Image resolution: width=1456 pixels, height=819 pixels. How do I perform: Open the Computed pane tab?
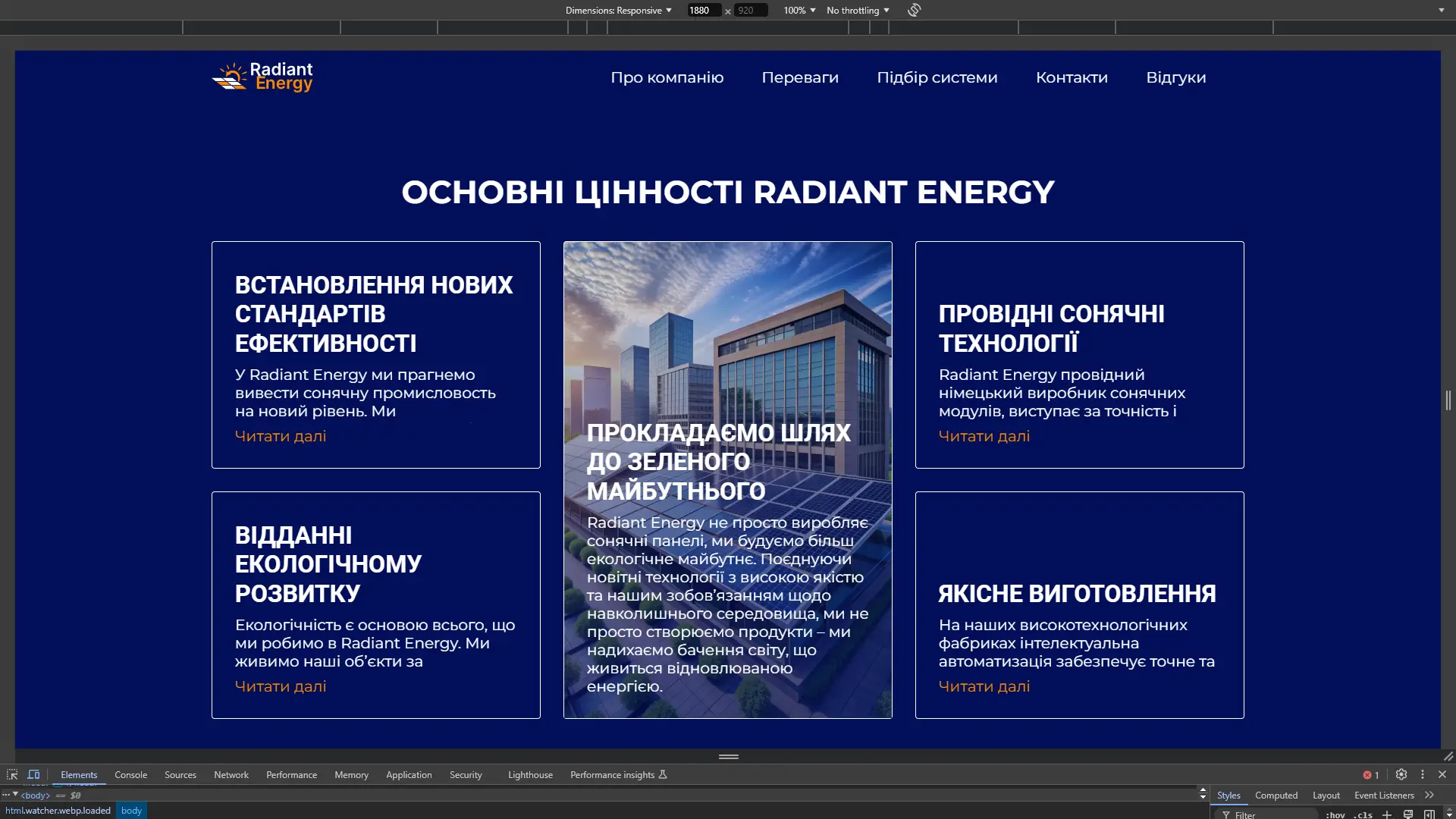coord(1276,795)
